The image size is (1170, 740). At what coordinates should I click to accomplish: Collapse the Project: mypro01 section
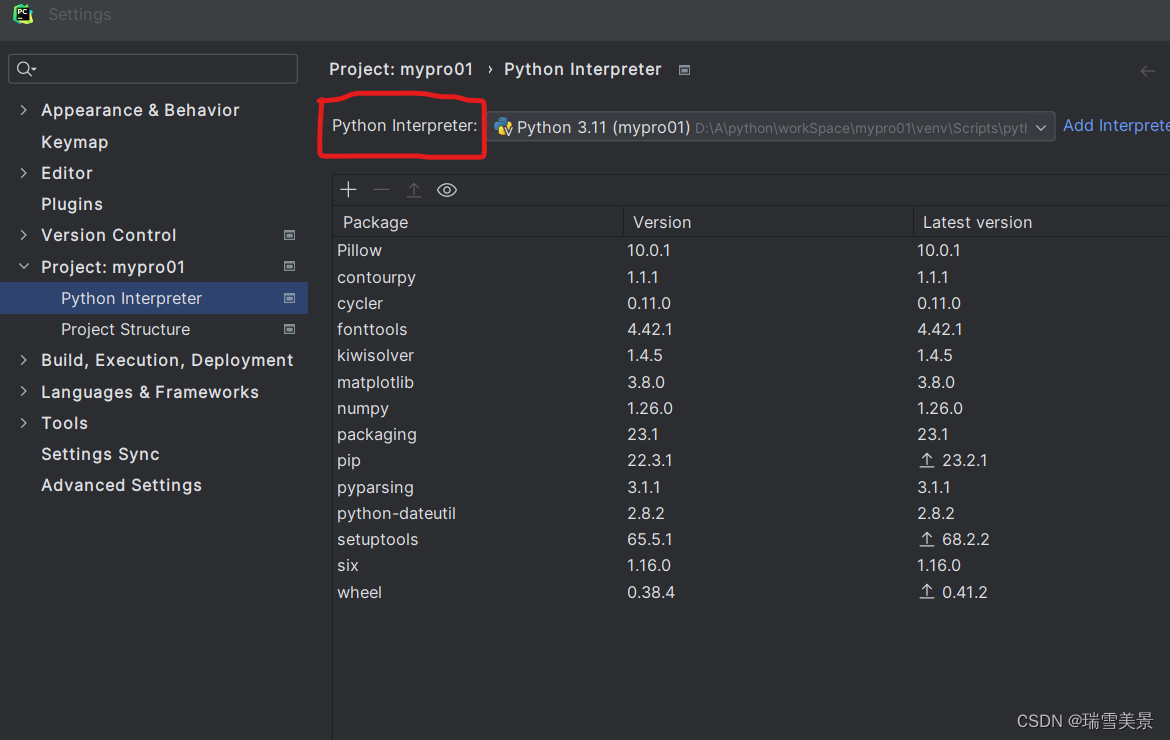(x=24, y=266)
